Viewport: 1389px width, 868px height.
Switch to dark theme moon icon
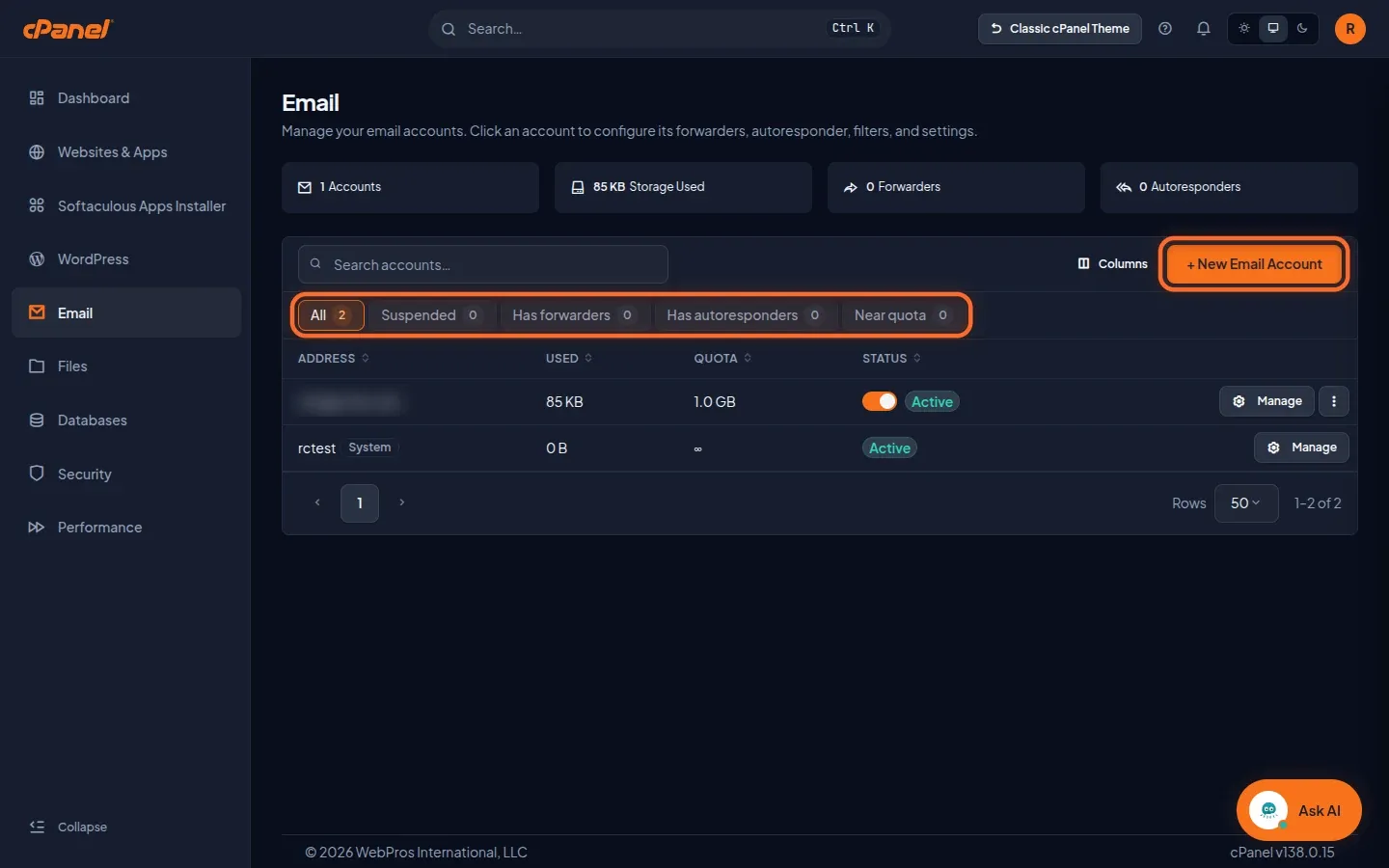[x=1302, y=29]
